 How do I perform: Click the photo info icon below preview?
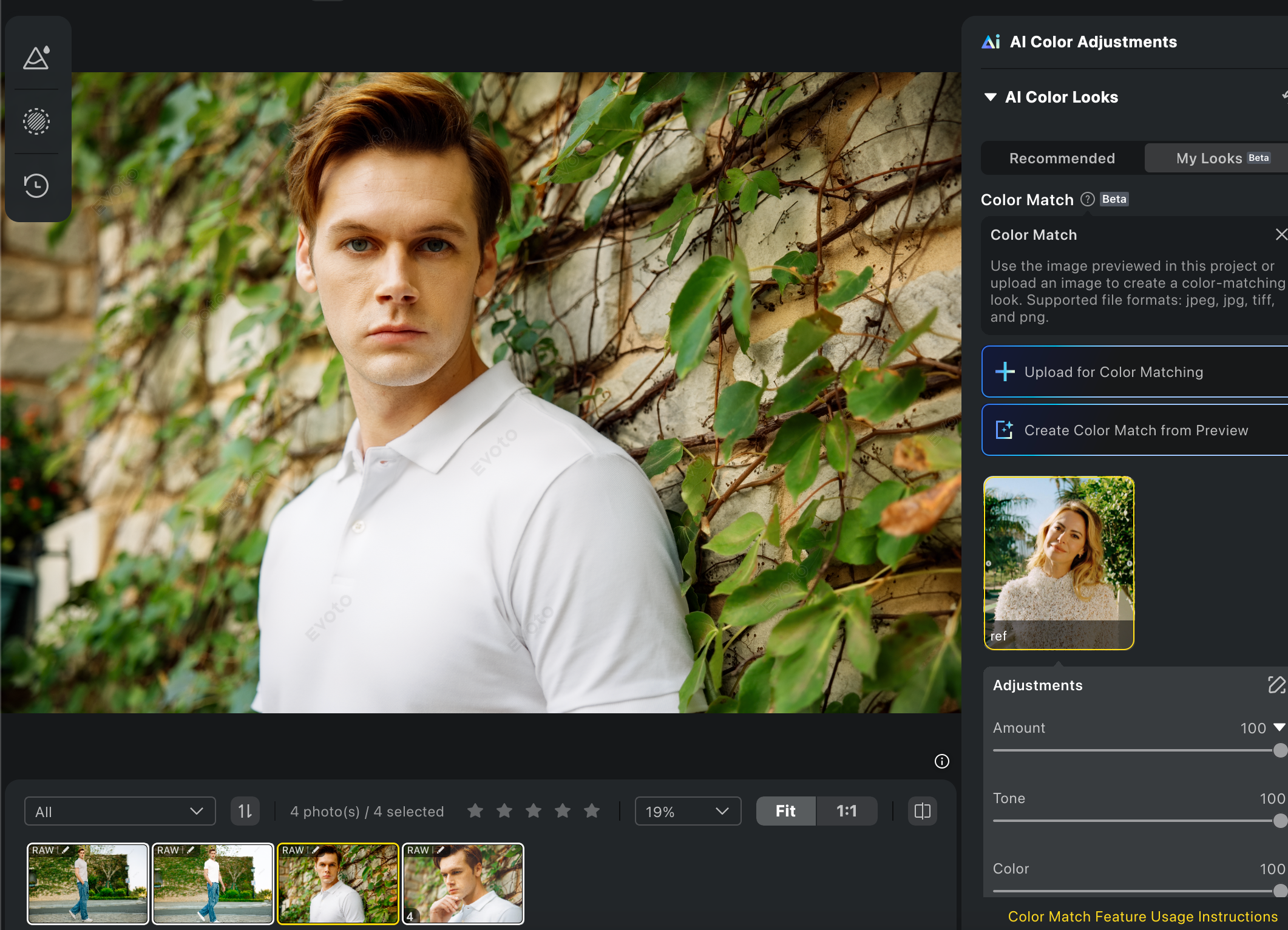pyautogui.click(x=941, y=761)
